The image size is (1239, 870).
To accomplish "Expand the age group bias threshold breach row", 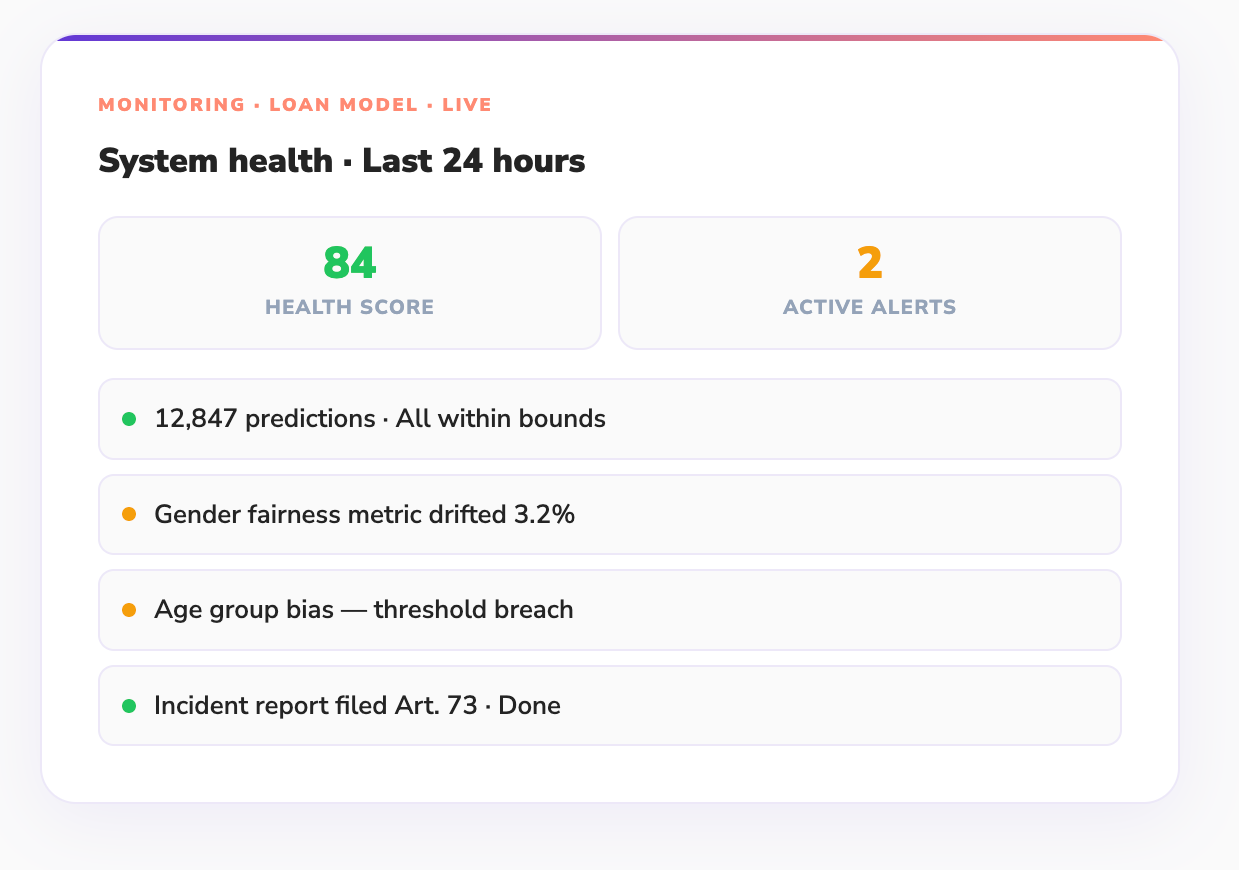I will point(610,609).
